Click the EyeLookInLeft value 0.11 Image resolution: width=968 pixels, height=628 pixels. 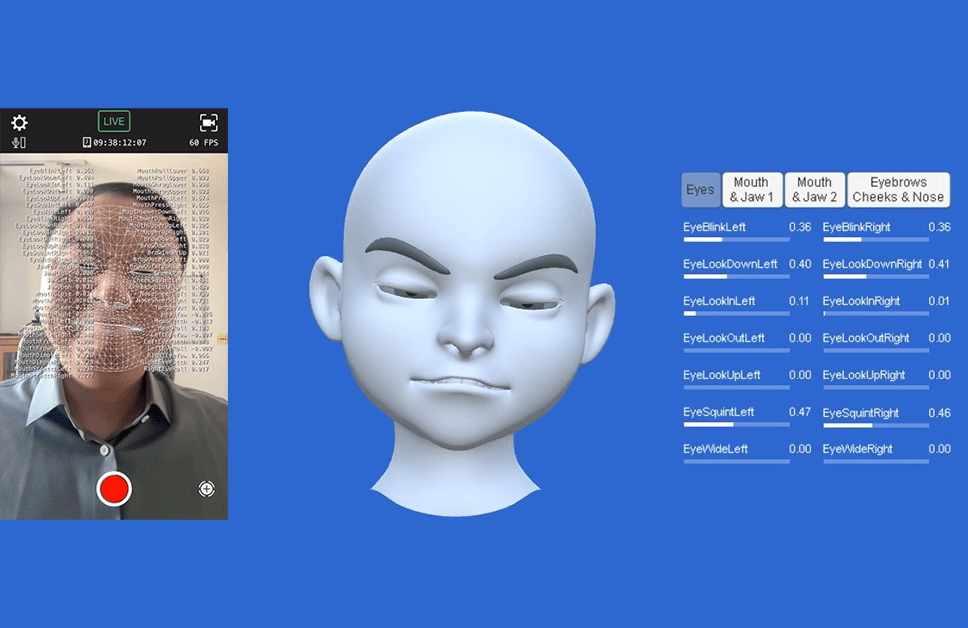click(x=799, y=301)
